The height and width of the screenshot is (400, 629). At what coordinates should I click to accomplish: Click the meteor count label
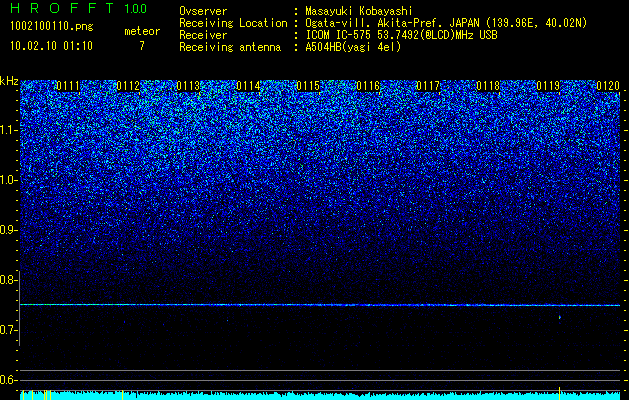tap(142, 31)
